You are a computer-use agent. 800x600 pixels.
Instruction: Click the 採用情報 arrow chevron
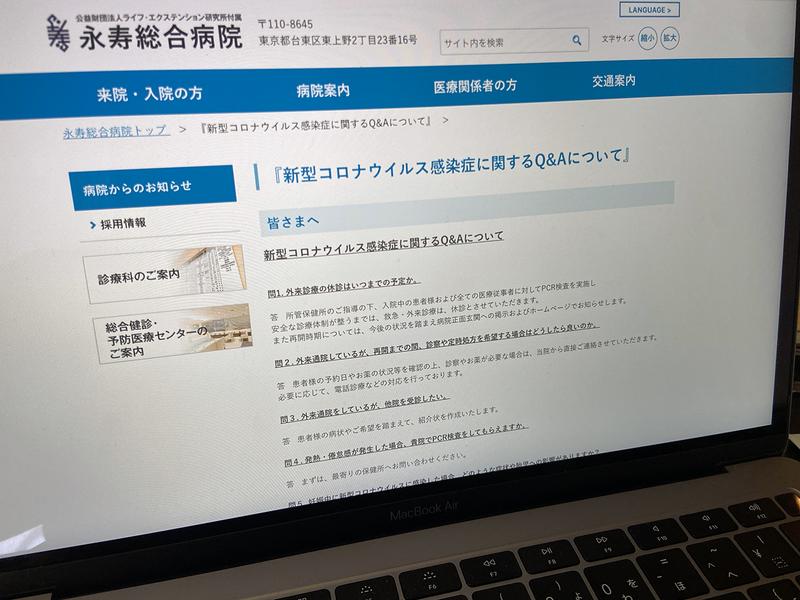click(x=93, y=225)
